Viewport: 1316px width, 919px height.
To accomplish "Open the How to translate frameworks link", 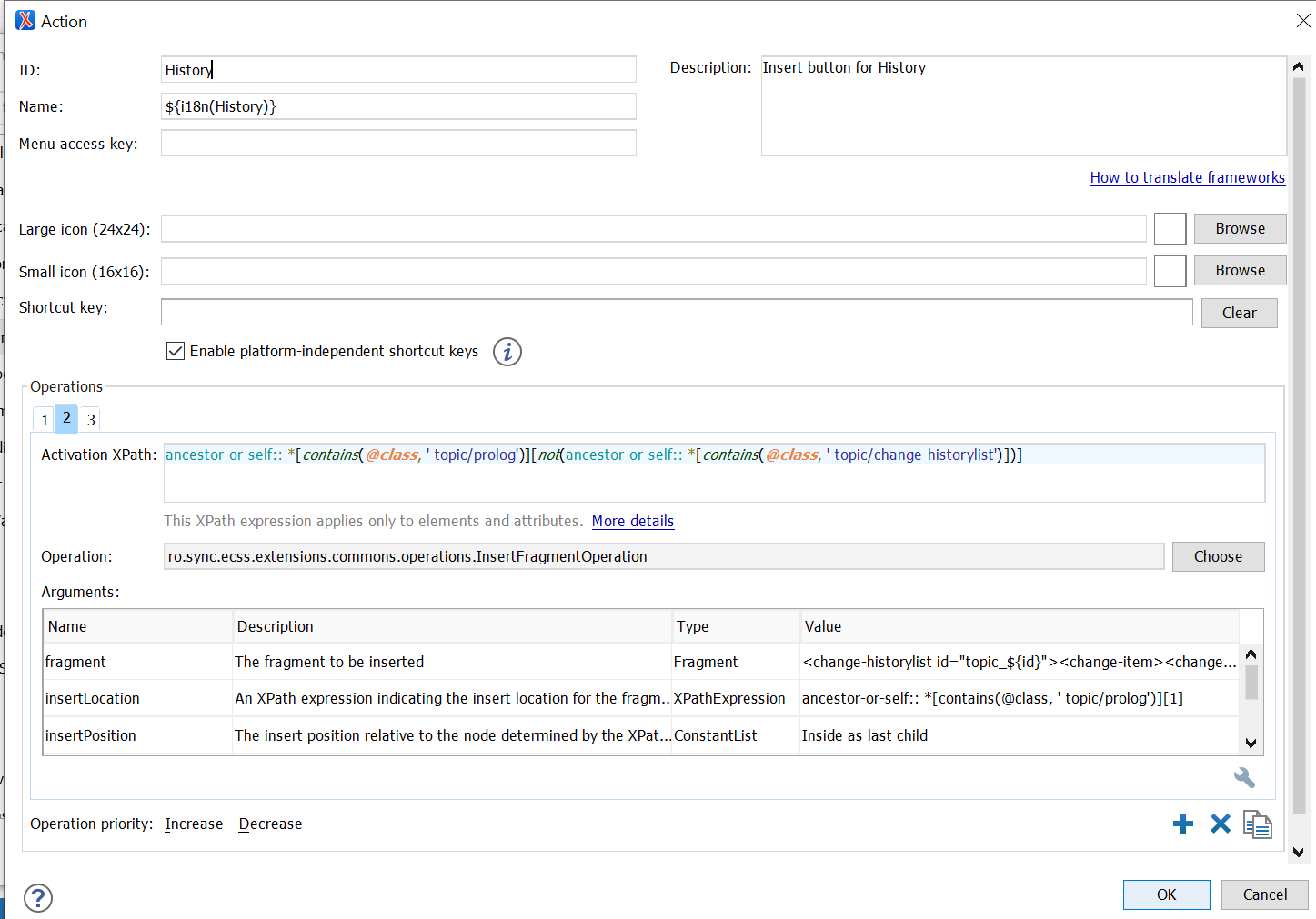I will click(x=1188, y=177).
